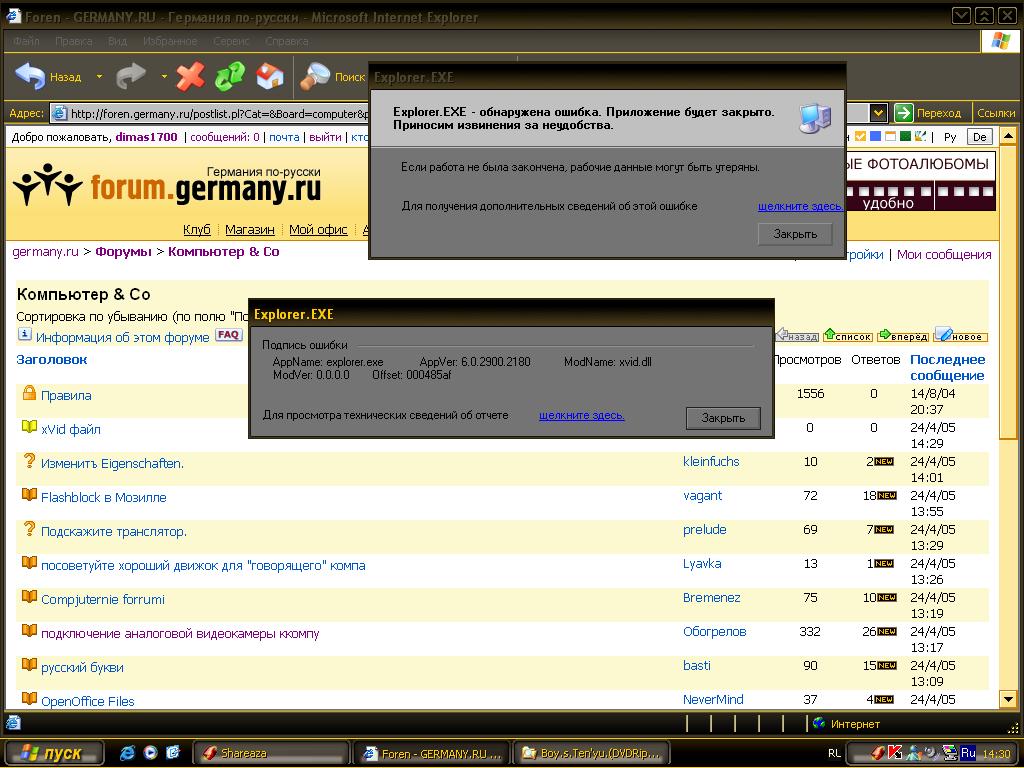Sort by Последнее сообщение column header
Screen dimensions: 1024x768
pos(948,367)
